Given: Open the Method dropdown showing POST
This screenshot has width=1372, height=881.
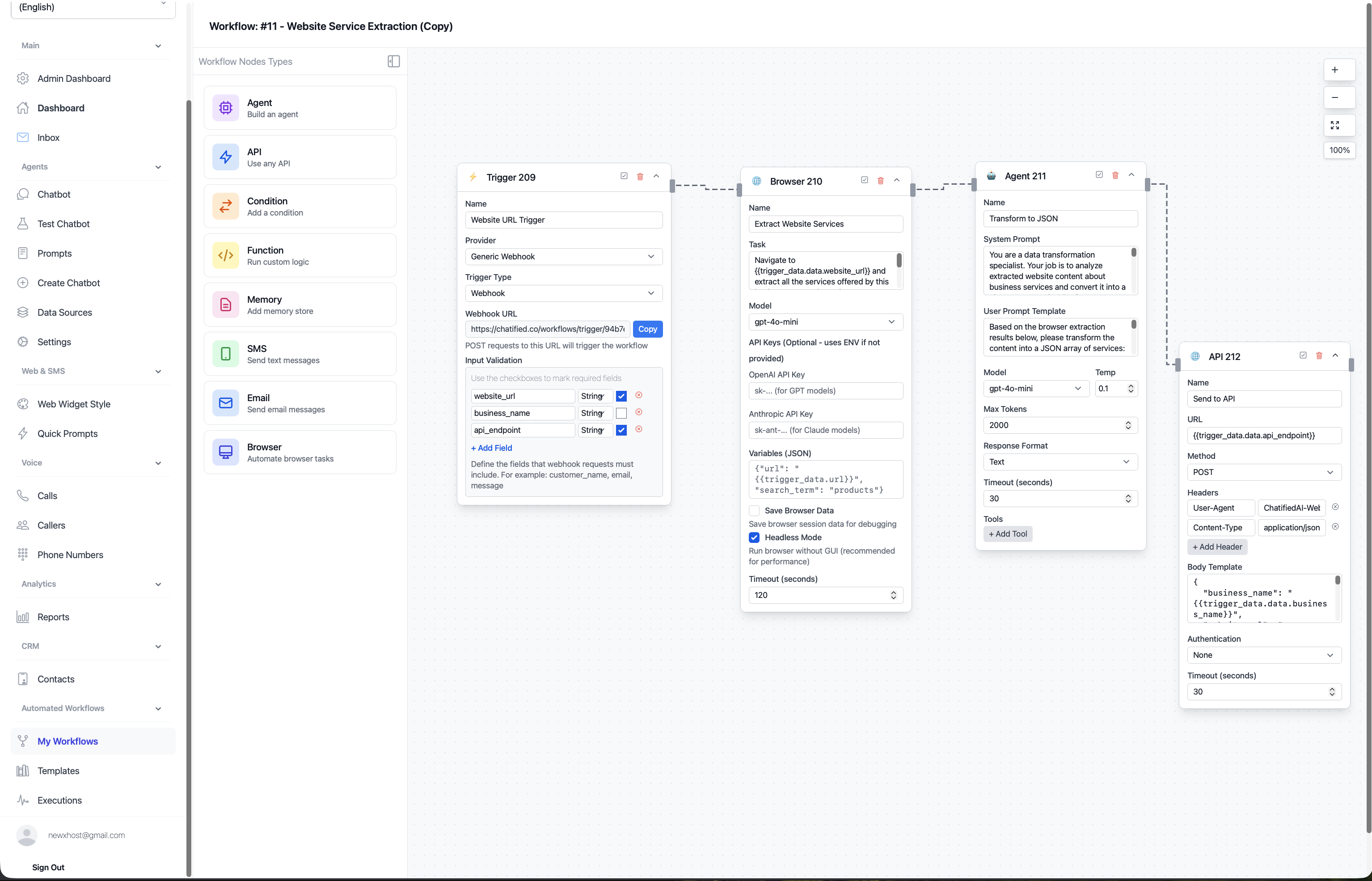Looking at the screenshot, I should (x=1263, y=472).
